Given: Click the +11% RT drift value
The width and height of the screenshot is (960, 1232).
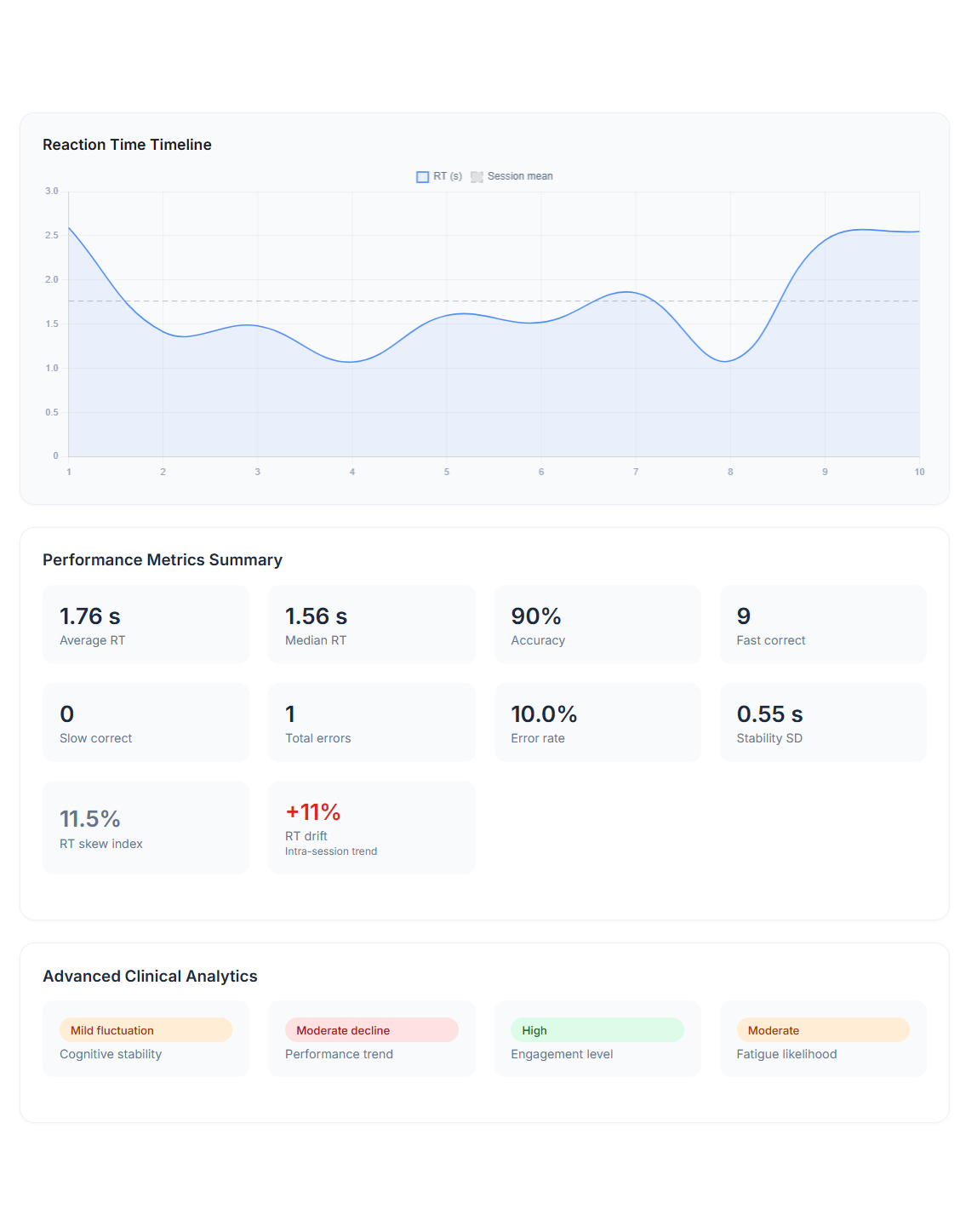Looking at the screenshot, I should coord(313,812).
